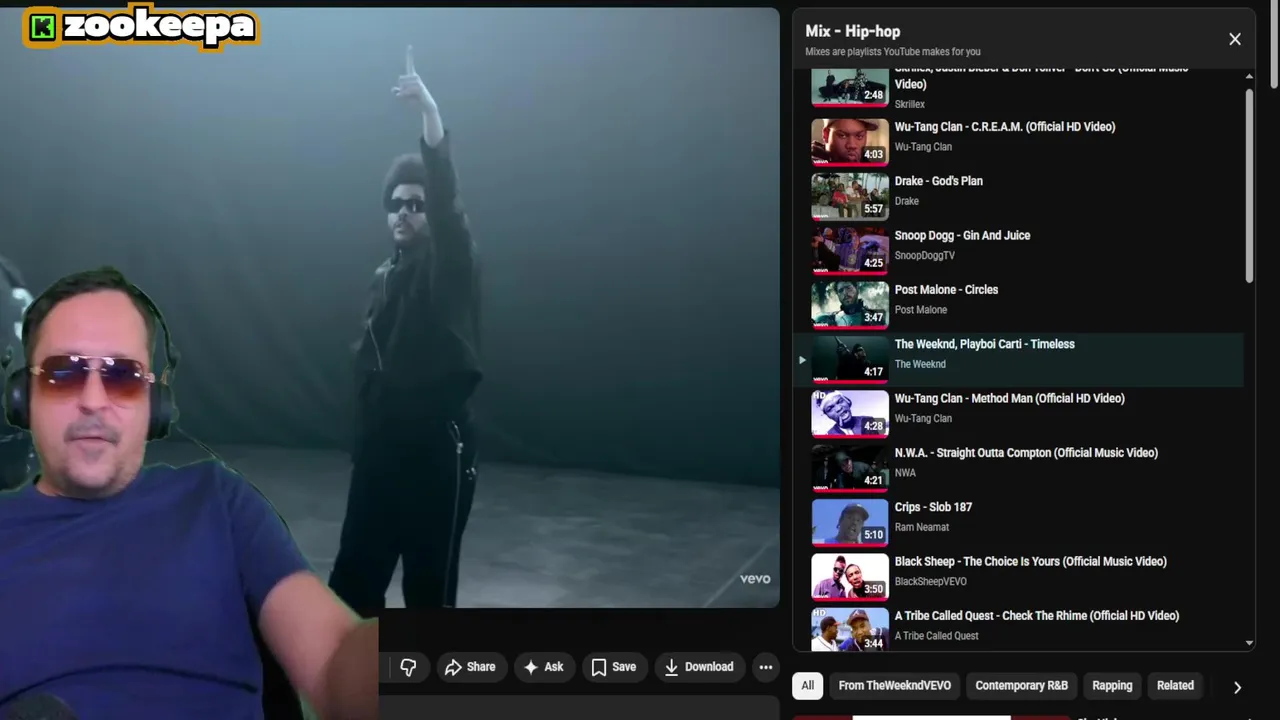Open Snoop Dogg - Gin And Juice title
The height and width of the screenshot is (720, 1280).
(962, 235)
